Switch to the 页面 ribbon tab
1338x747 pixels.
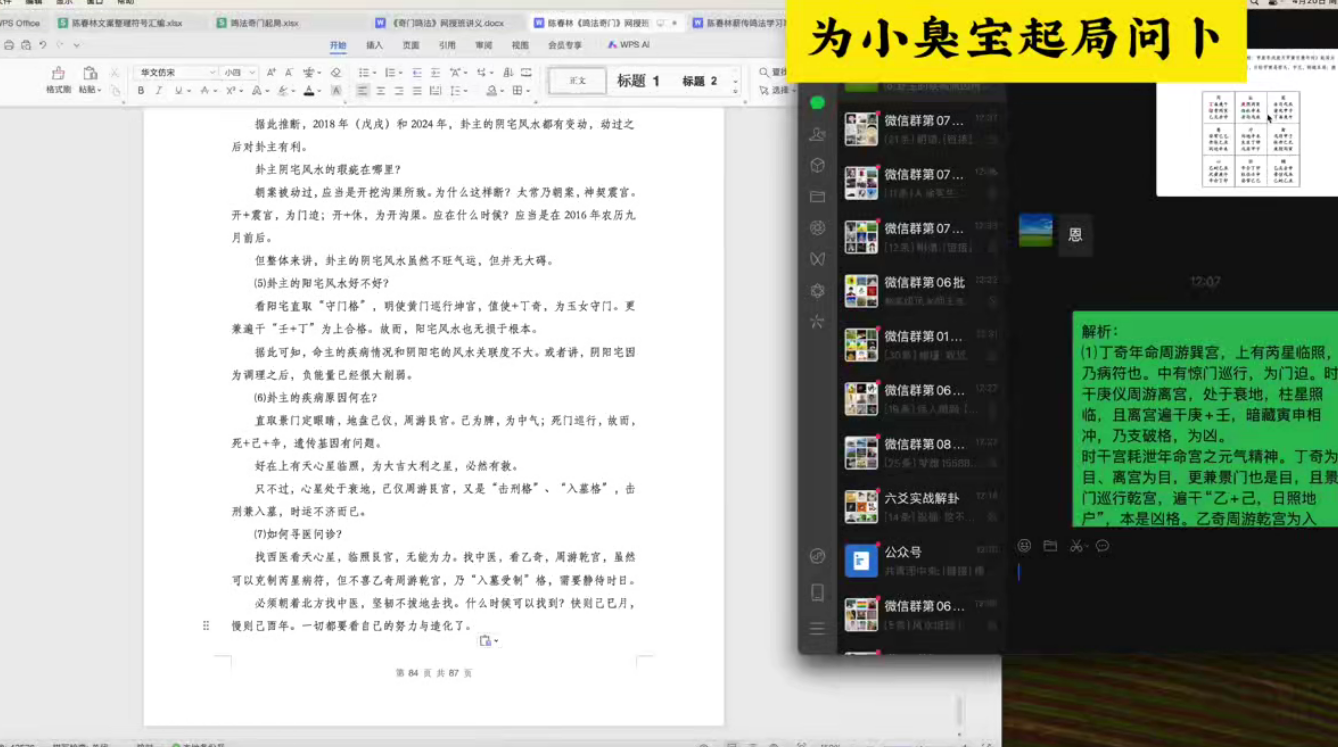coord(410,45)
